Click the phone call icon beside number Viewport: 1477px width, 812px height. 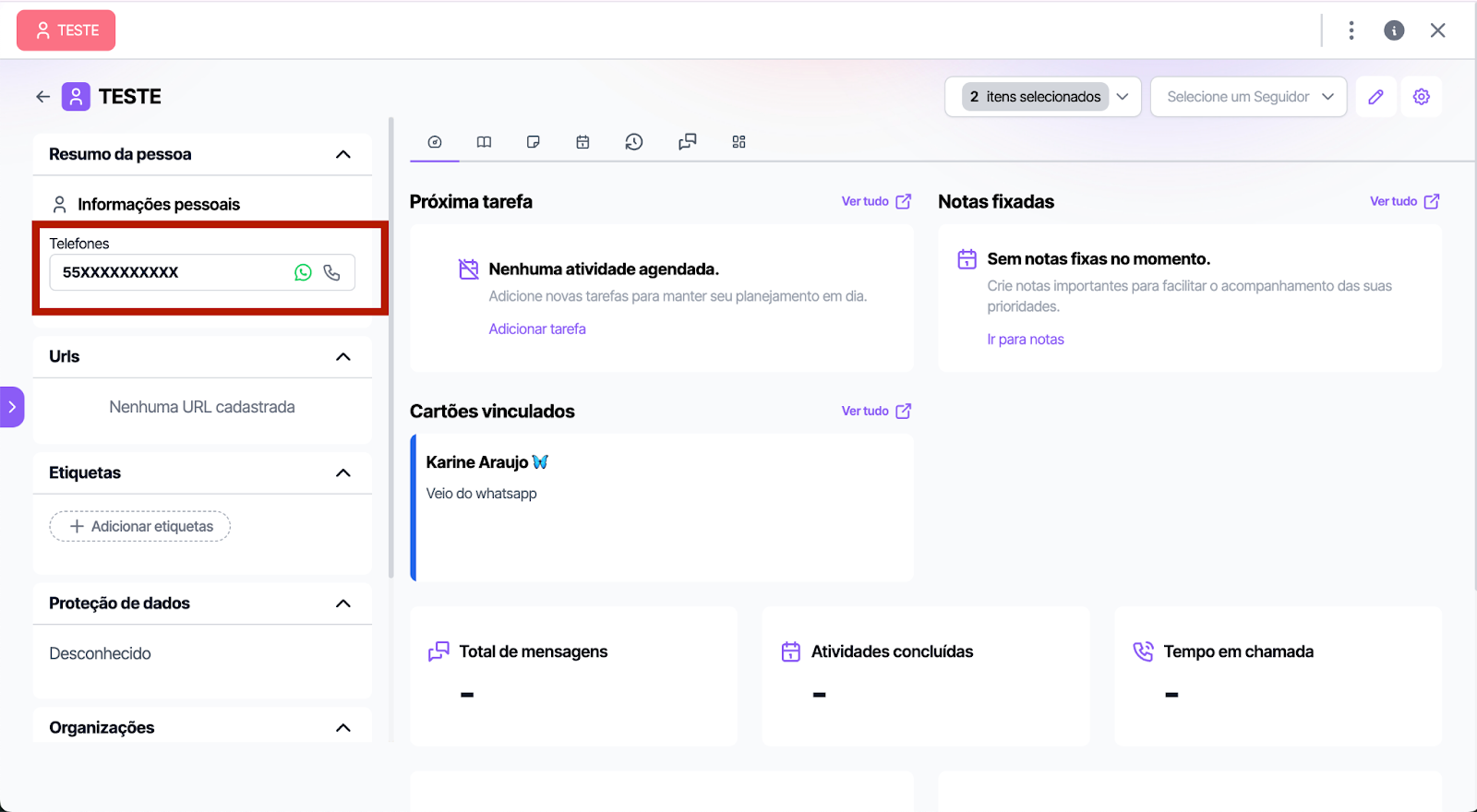click(x=332, y=272)
